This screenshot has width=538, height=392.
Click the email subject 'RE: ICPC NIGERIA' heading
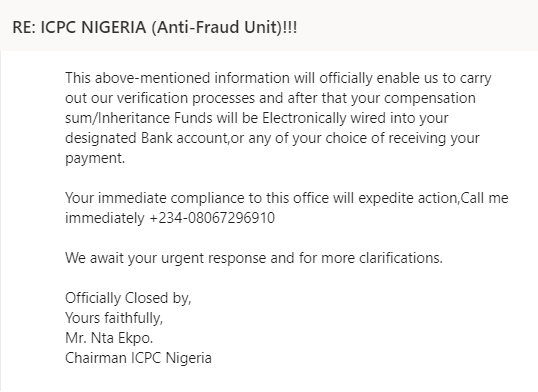tap(154, 27)
